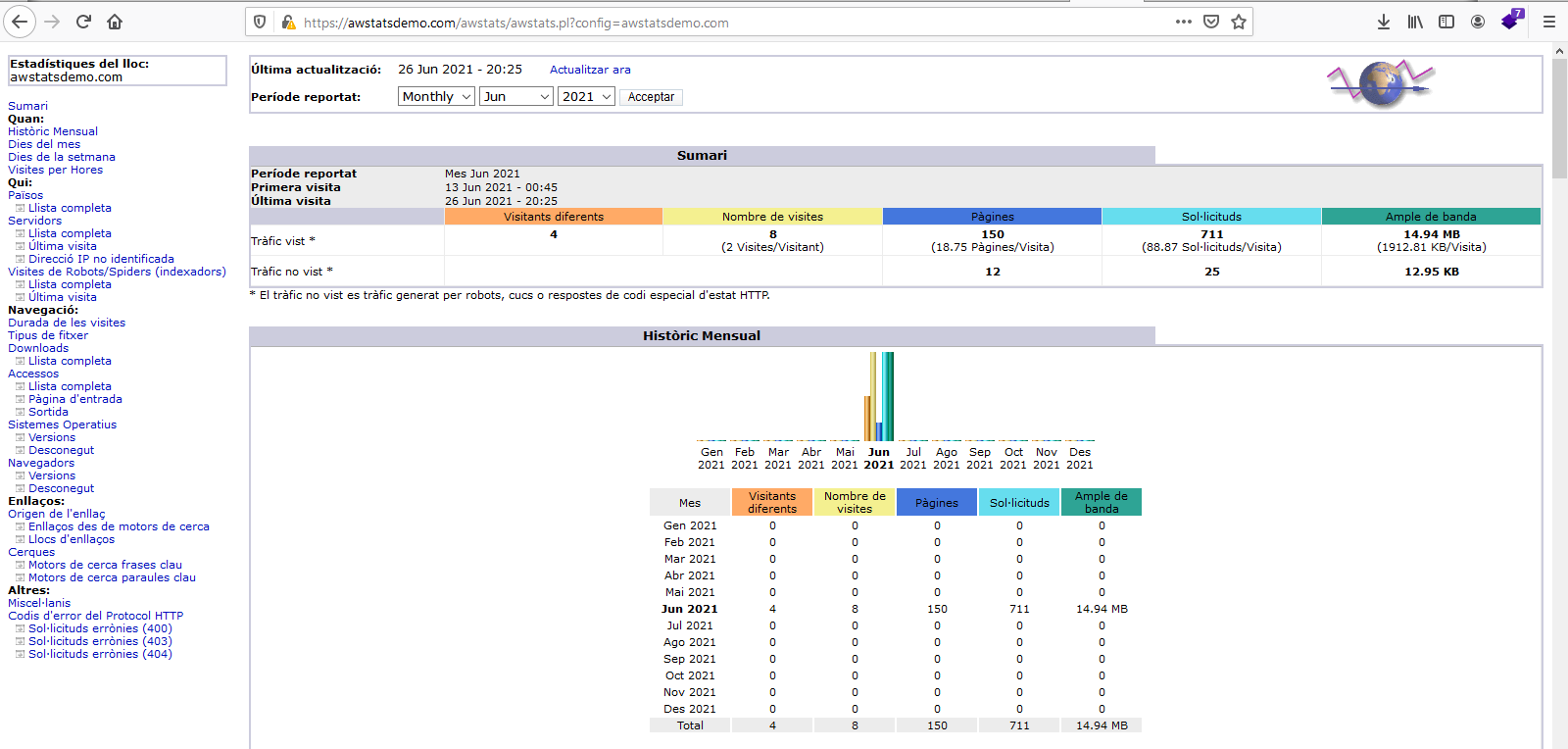Image resolution: width=1568 pixels, height=749 pixels.
Task: Click icon beside Països Llista completa
Action: [20, 208]
